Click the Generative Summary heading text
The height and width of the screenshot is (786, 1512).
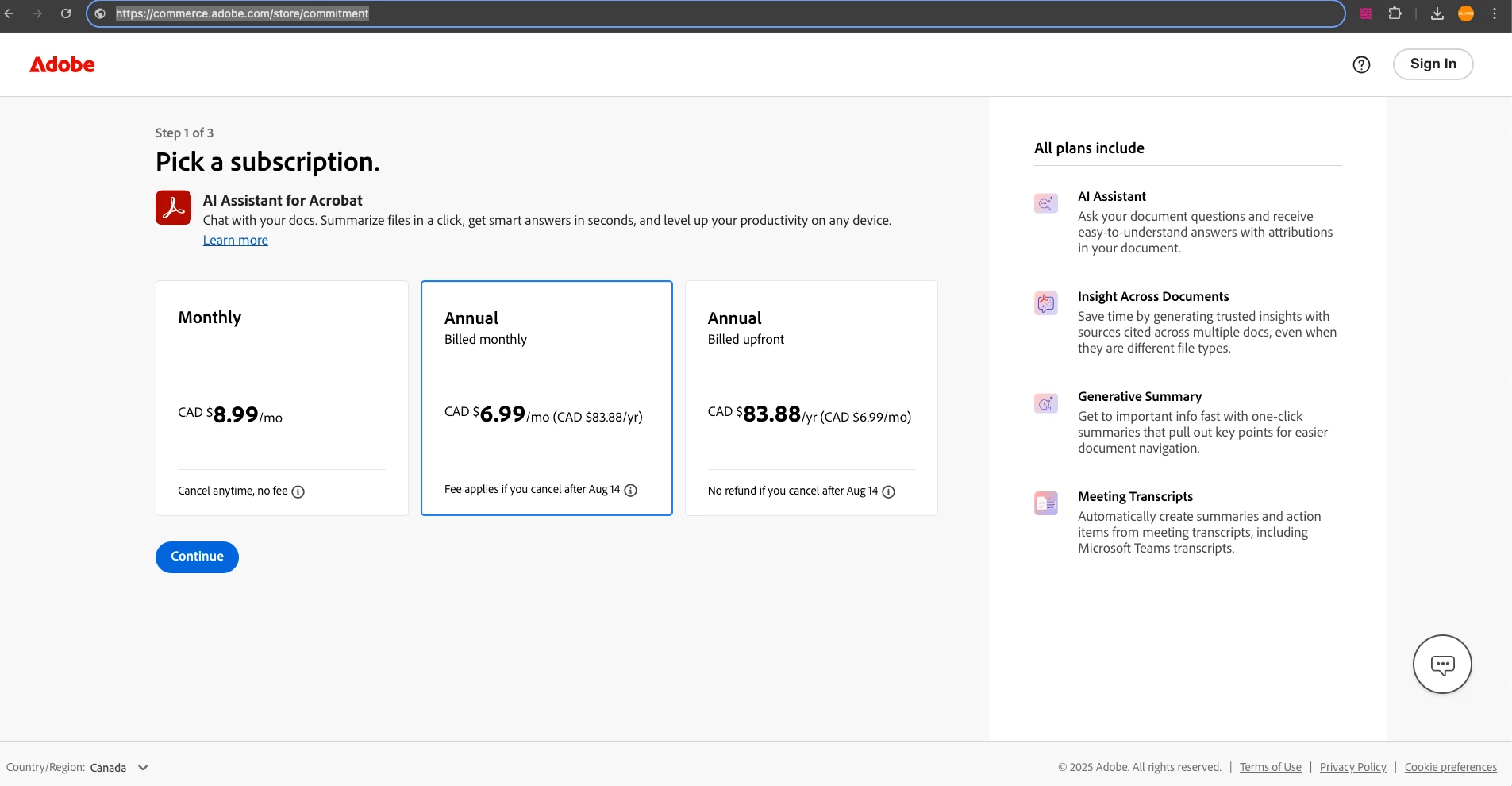(1140, 396)
